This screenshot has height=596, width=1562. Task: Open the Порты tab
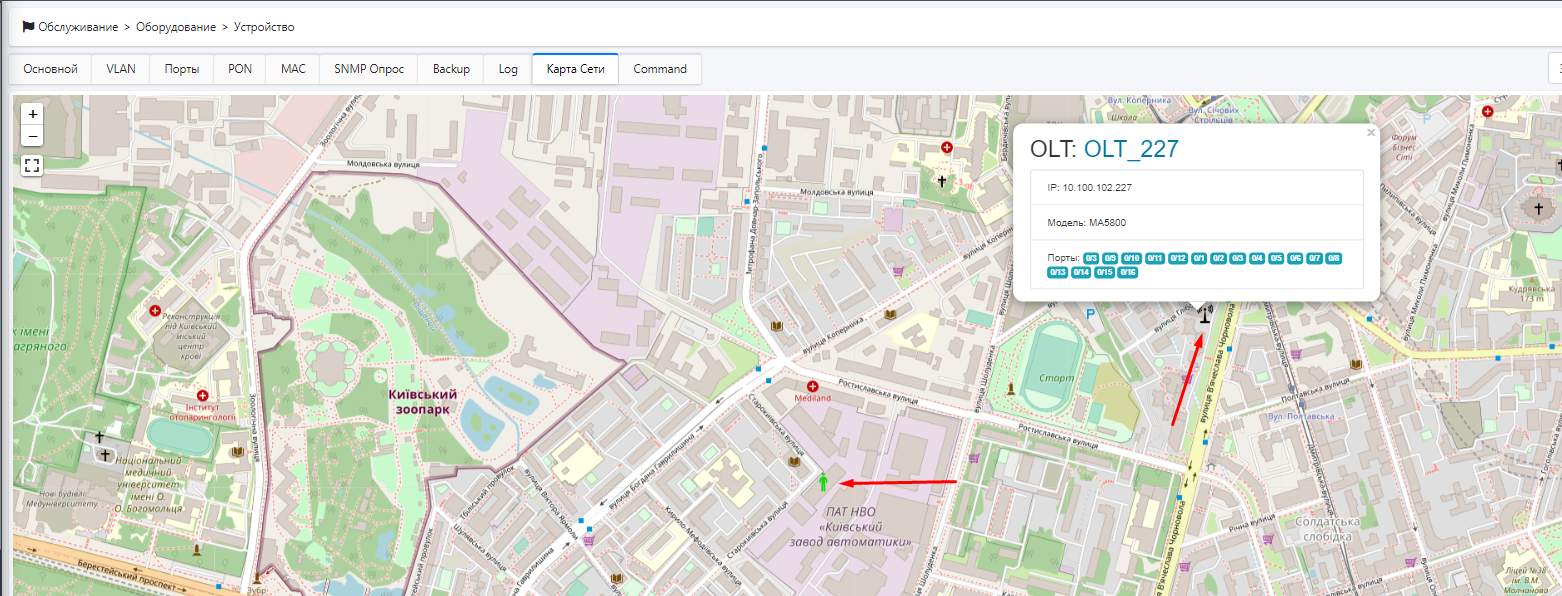182,69
